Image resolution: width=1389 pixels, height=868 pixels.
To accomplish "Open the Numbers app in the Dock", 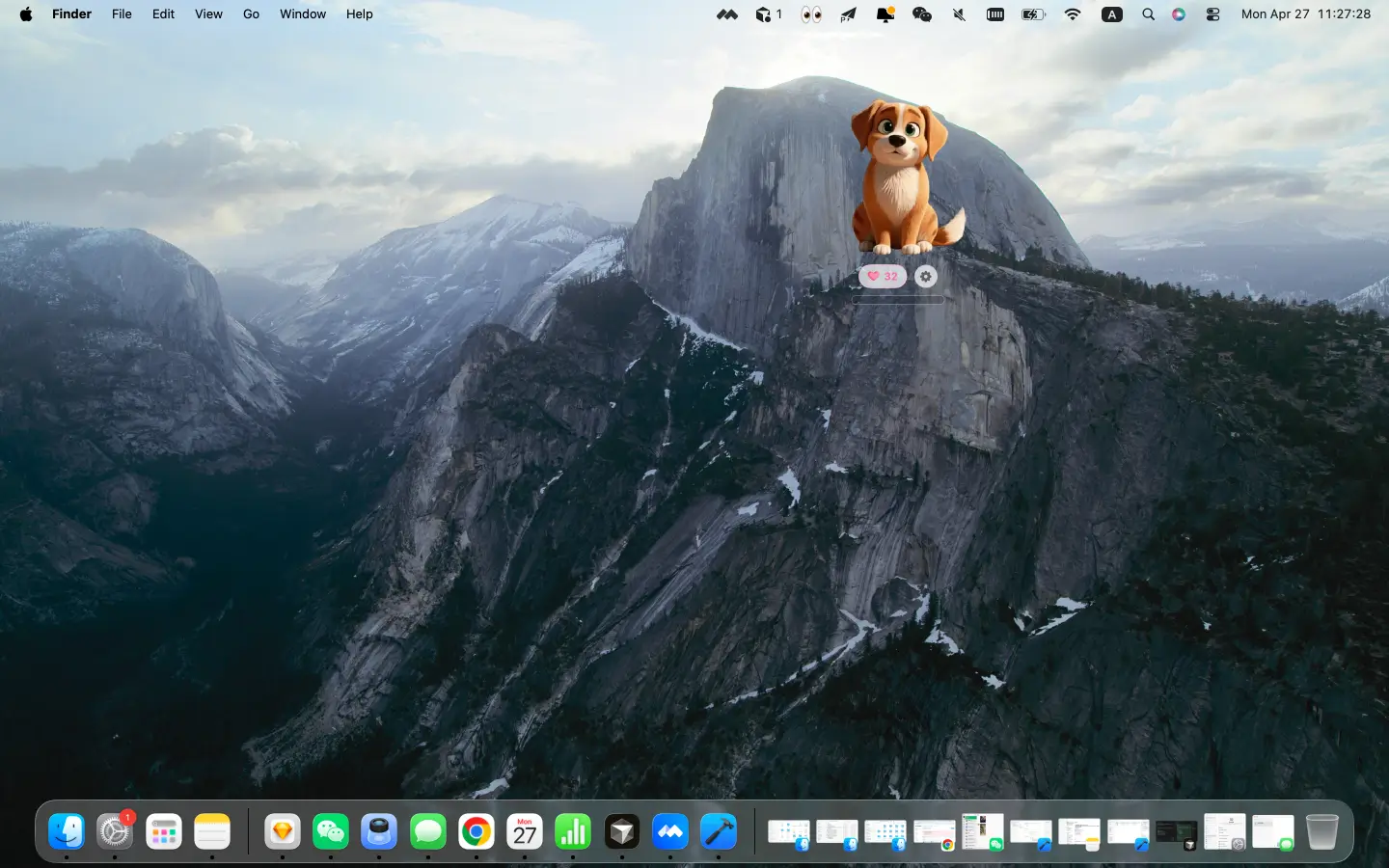I will 573,831.
